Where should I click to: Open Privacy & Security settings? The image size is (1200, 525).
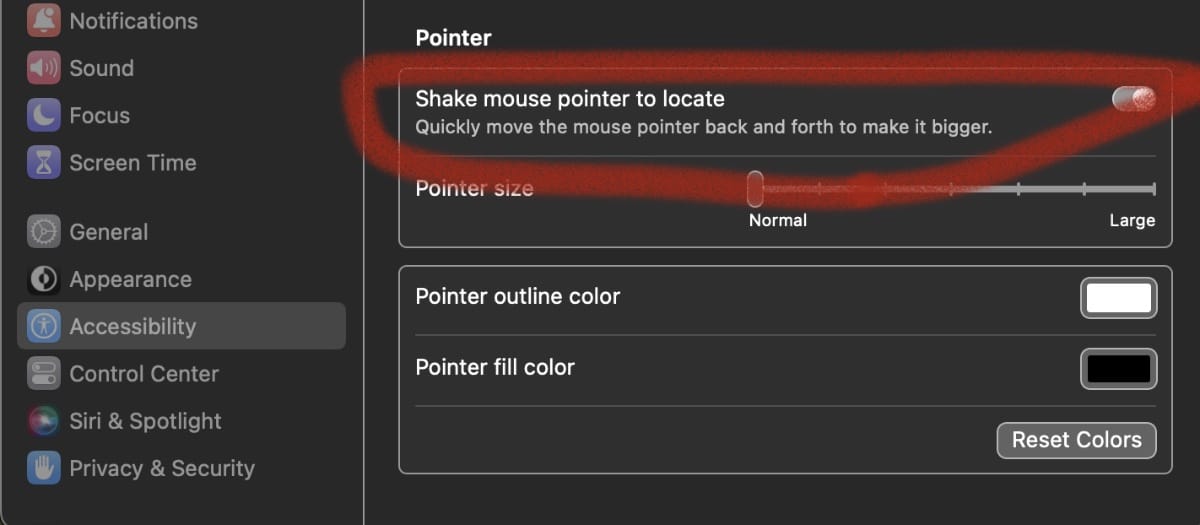[161, 468]
